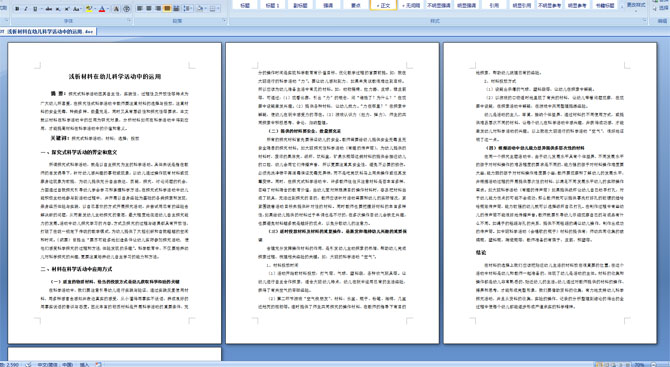Toggle italic formatting on selected text
The image size is (670, 367).
(26, 9)
